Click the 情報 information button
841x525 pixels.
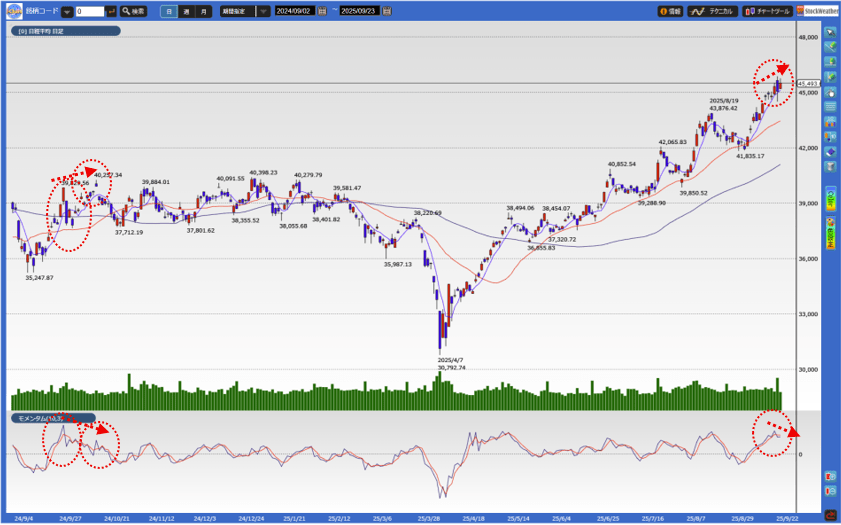[x=670, y=11]
